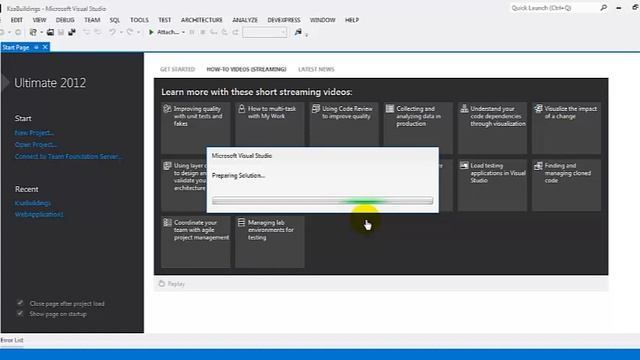
Task: Collapse the Start Page side arrow
Action: pos(5,82)
